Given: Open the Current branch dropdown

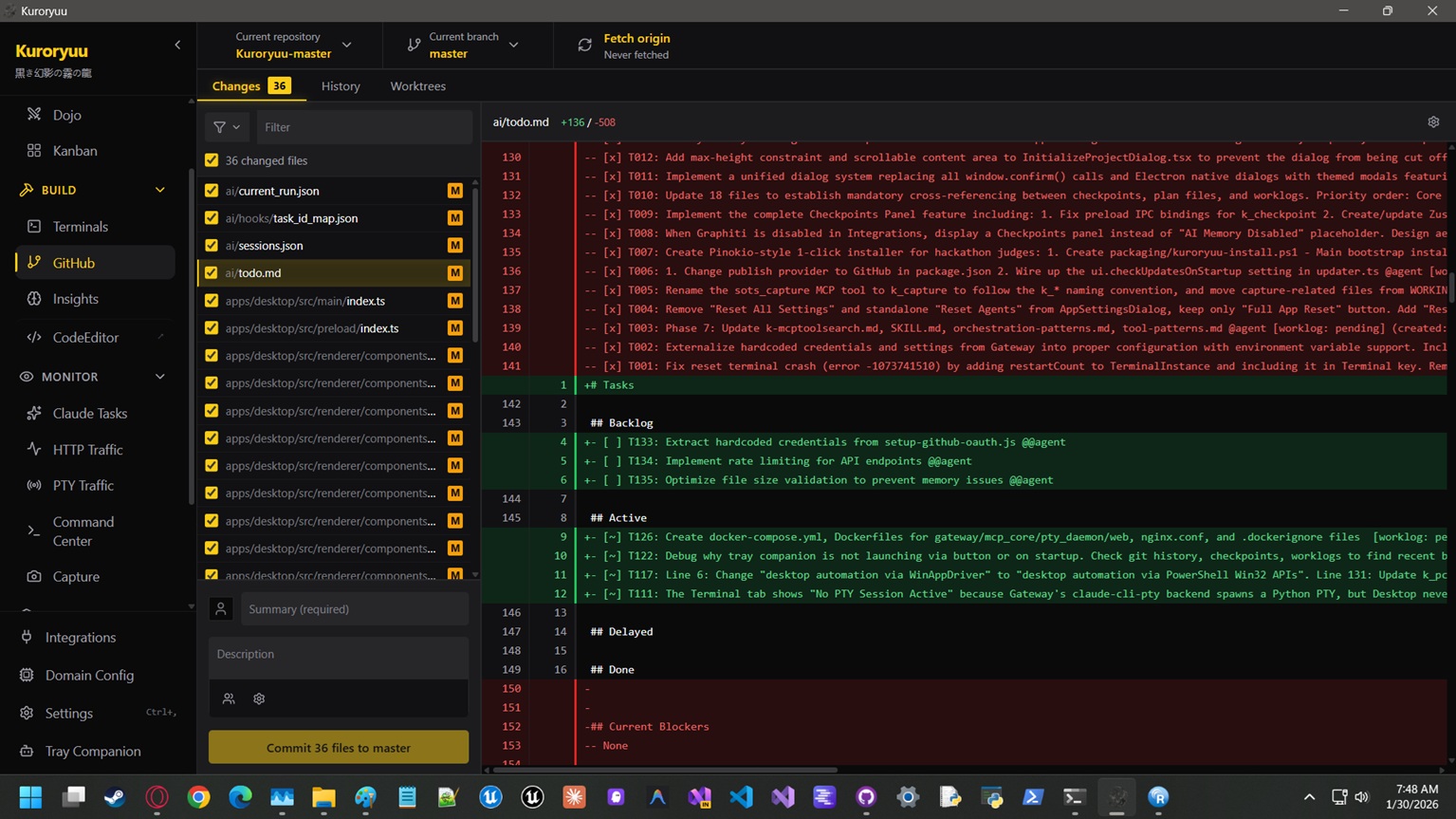Looking at the screenshot, I should 465,46.
